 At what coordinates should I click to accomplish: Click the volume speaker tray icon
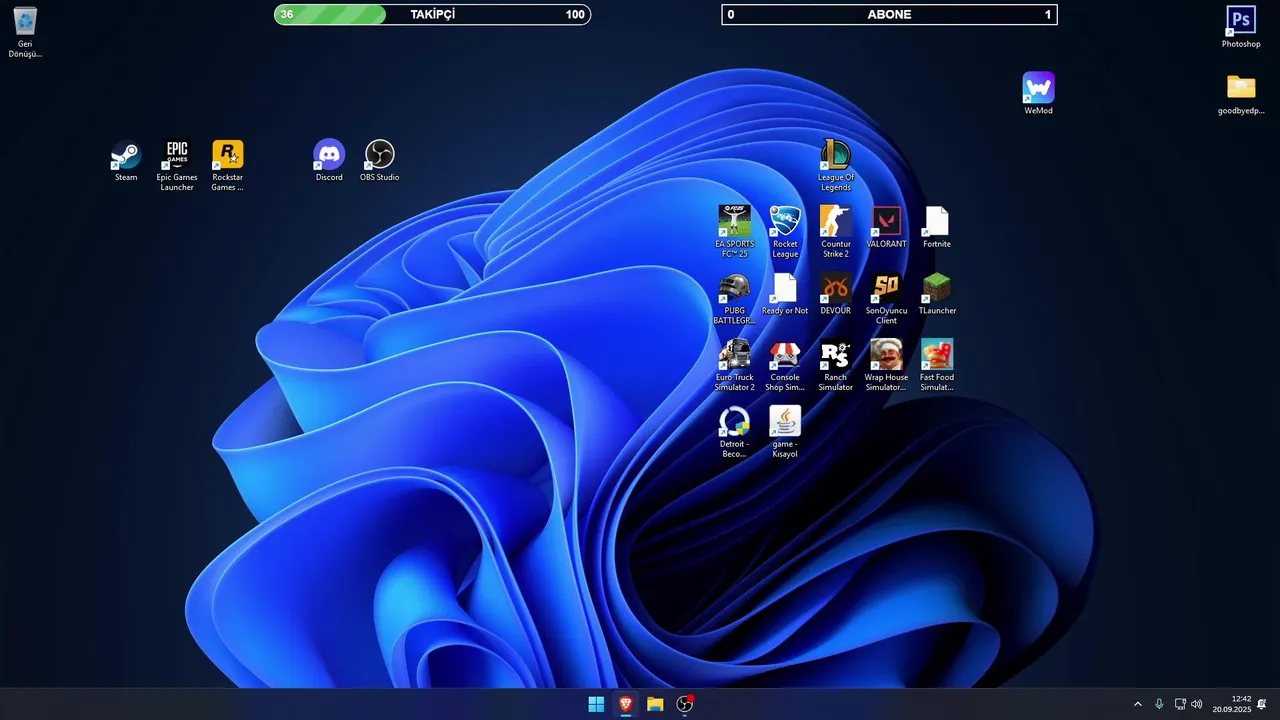(x=1197, y=704)
